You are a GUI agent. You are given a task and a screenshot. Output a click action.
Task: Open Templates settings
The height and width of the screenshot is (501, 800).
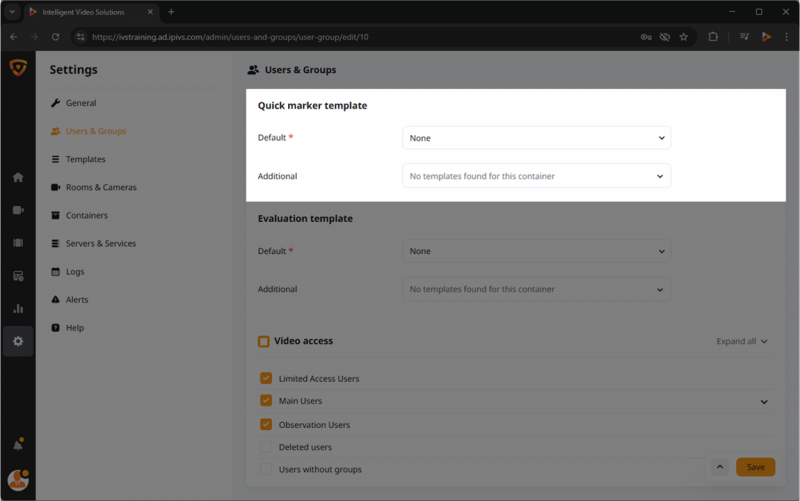pyautogui.click(x=85, y=159)
